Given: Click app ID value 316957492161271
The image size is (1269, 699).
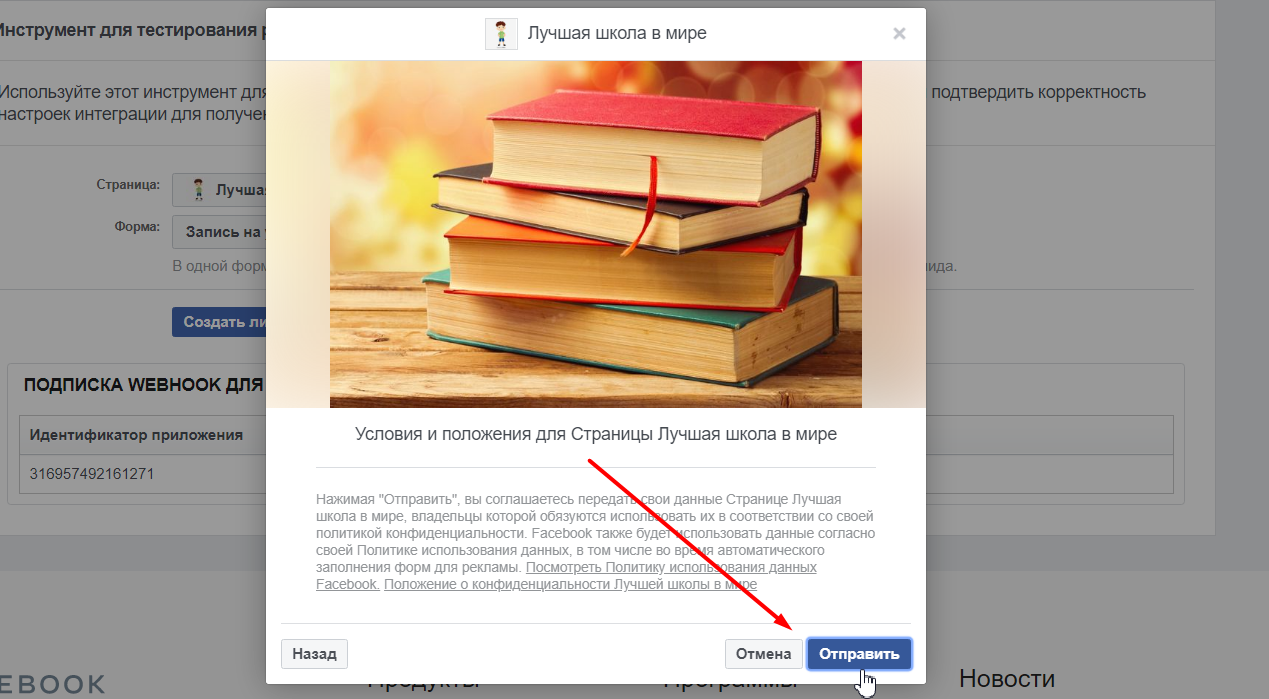Looking at the screenshot, I should (x=92, y=474).
